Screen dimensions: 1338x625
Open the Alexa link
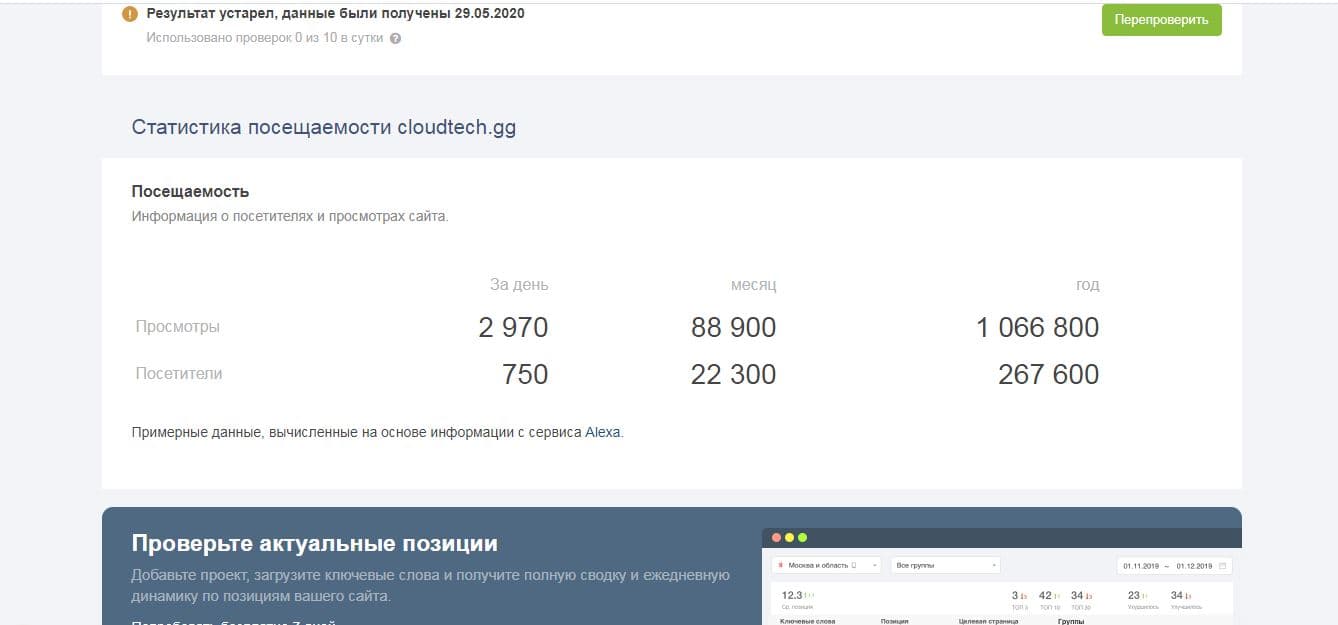[x=602, y=433]
